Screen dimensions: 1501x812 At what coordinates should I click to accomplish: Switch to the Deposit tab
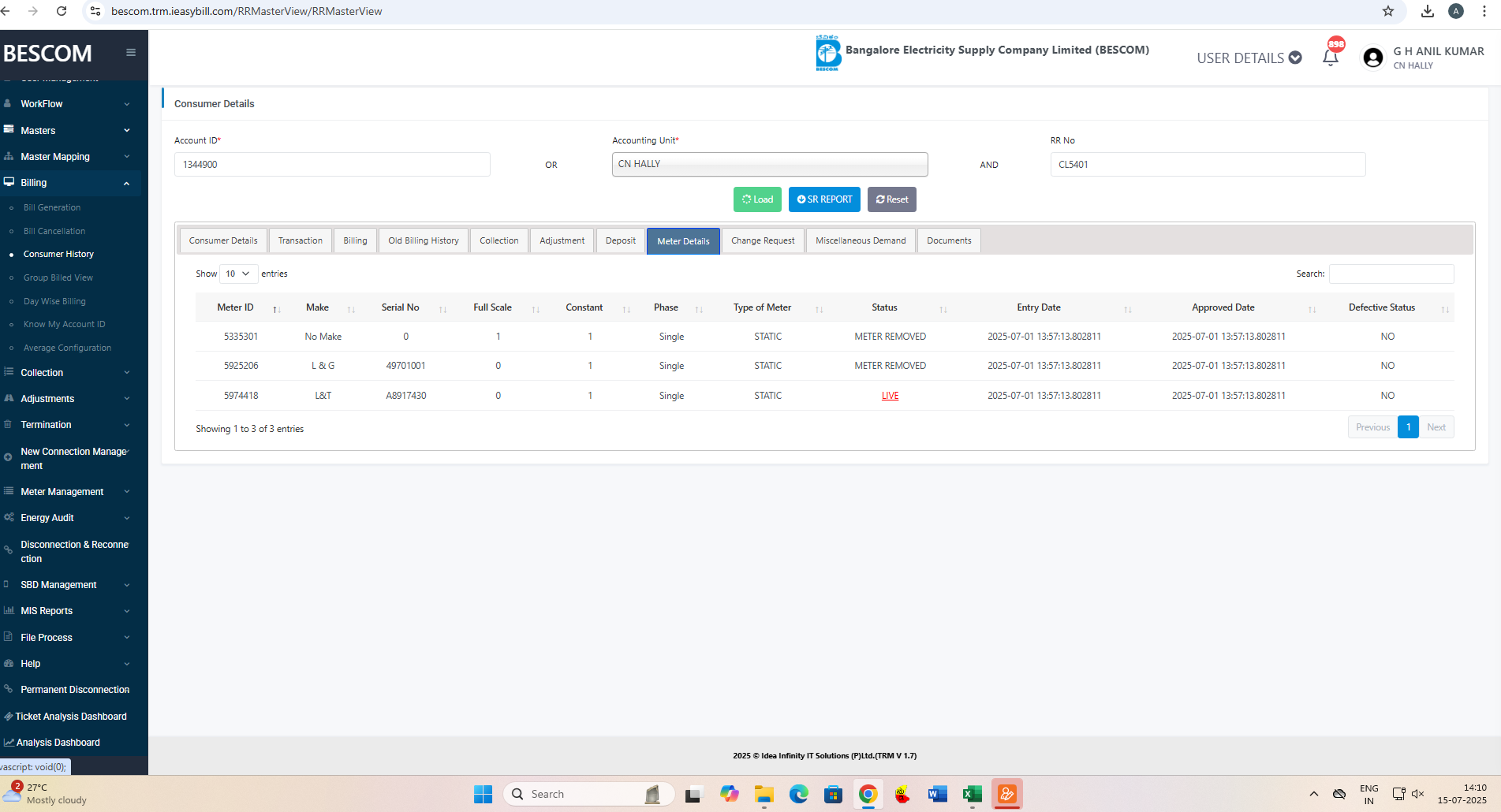pos(621,240)
